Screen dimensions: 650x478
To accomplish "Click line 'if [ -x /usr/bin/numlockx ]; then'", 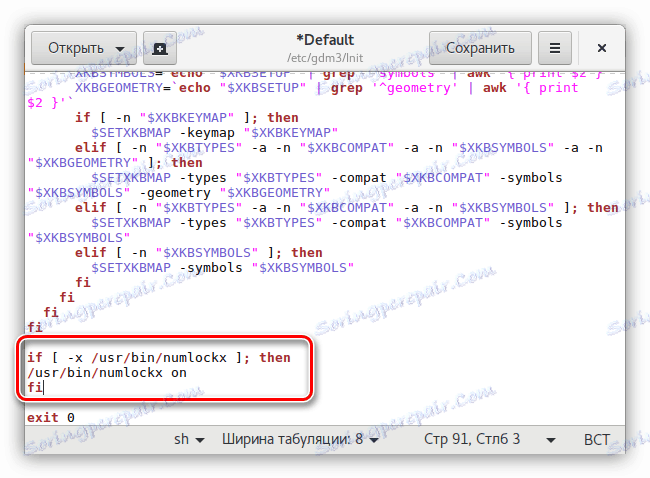I will click(159, 357).
